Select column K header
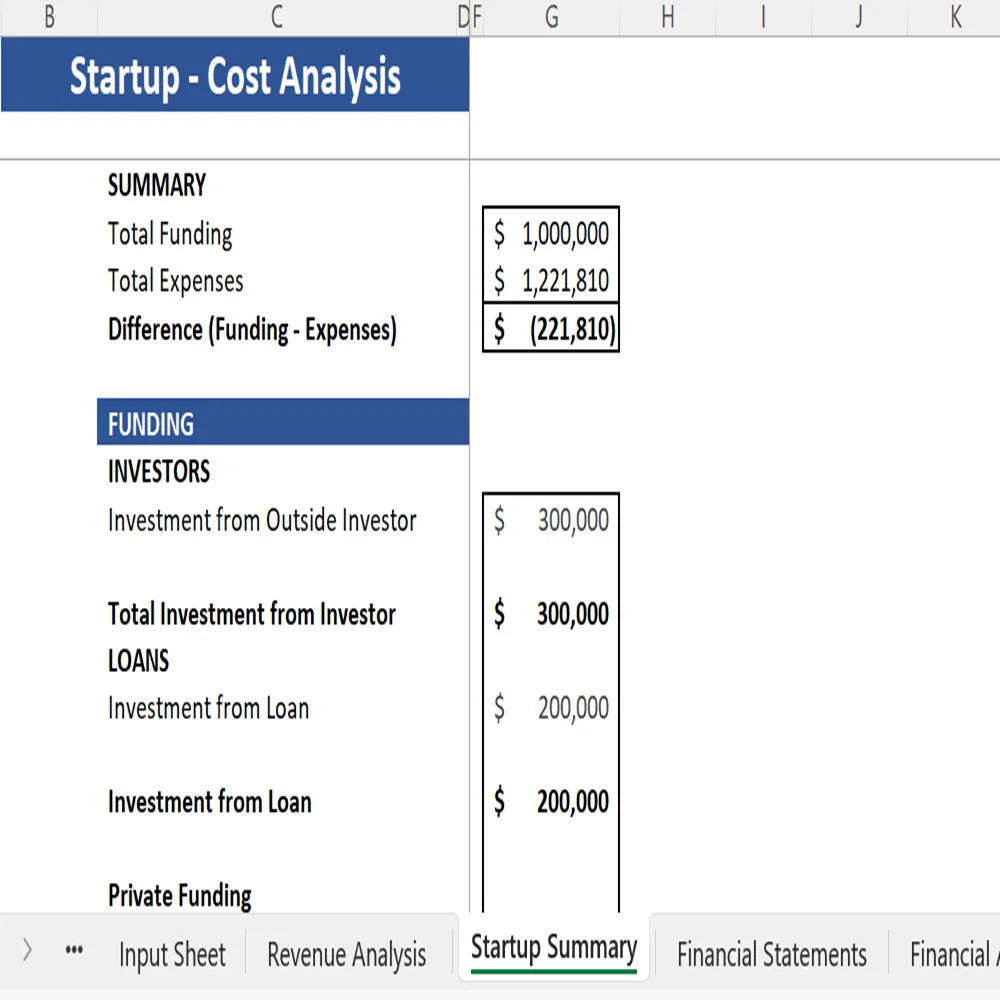The height and width of the screenshot is (1000, 1000). pyautogui.click(x=954, y=17)
